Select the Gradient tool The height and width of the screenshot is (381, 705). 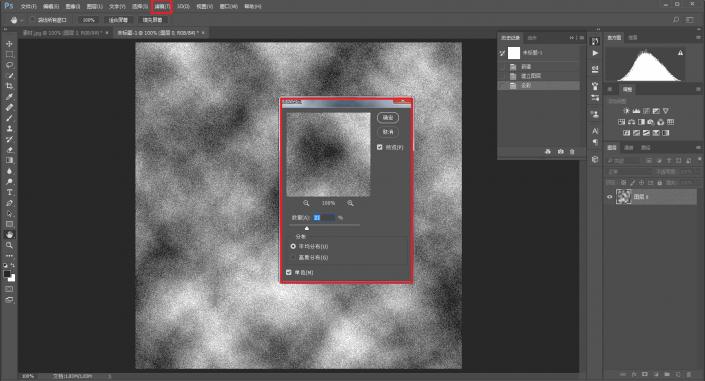point(9,160)
